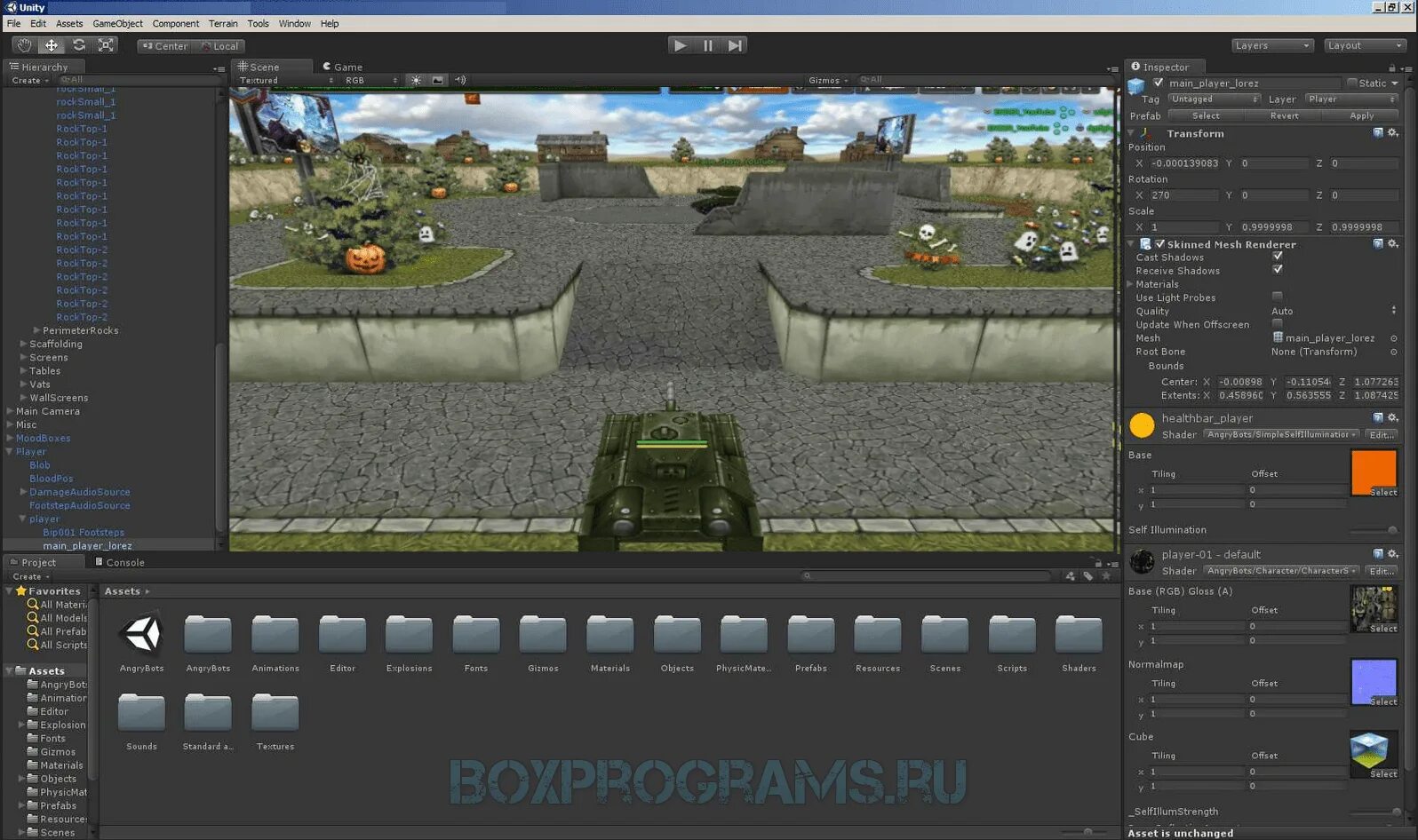Click Position X input field

[x=1185, y=163]
